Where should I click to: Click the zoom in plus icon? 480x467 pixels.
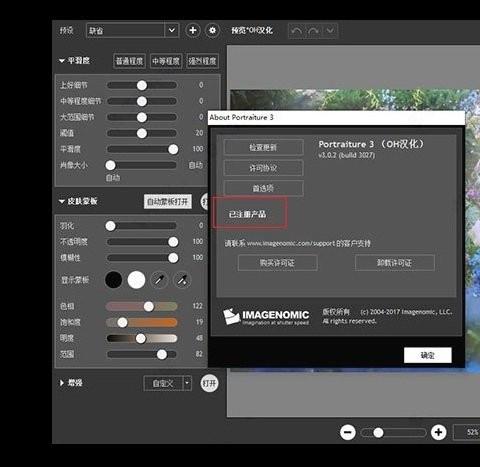pyautogui.click(x=439, y=433)
